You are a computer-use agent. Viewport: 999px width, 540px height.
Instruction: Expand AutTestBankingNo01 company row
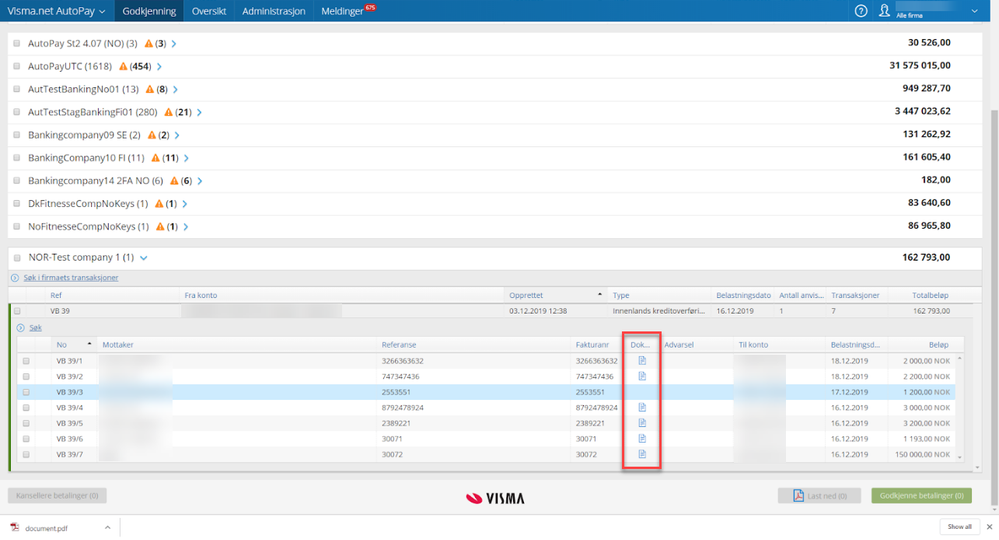(175, 90)
